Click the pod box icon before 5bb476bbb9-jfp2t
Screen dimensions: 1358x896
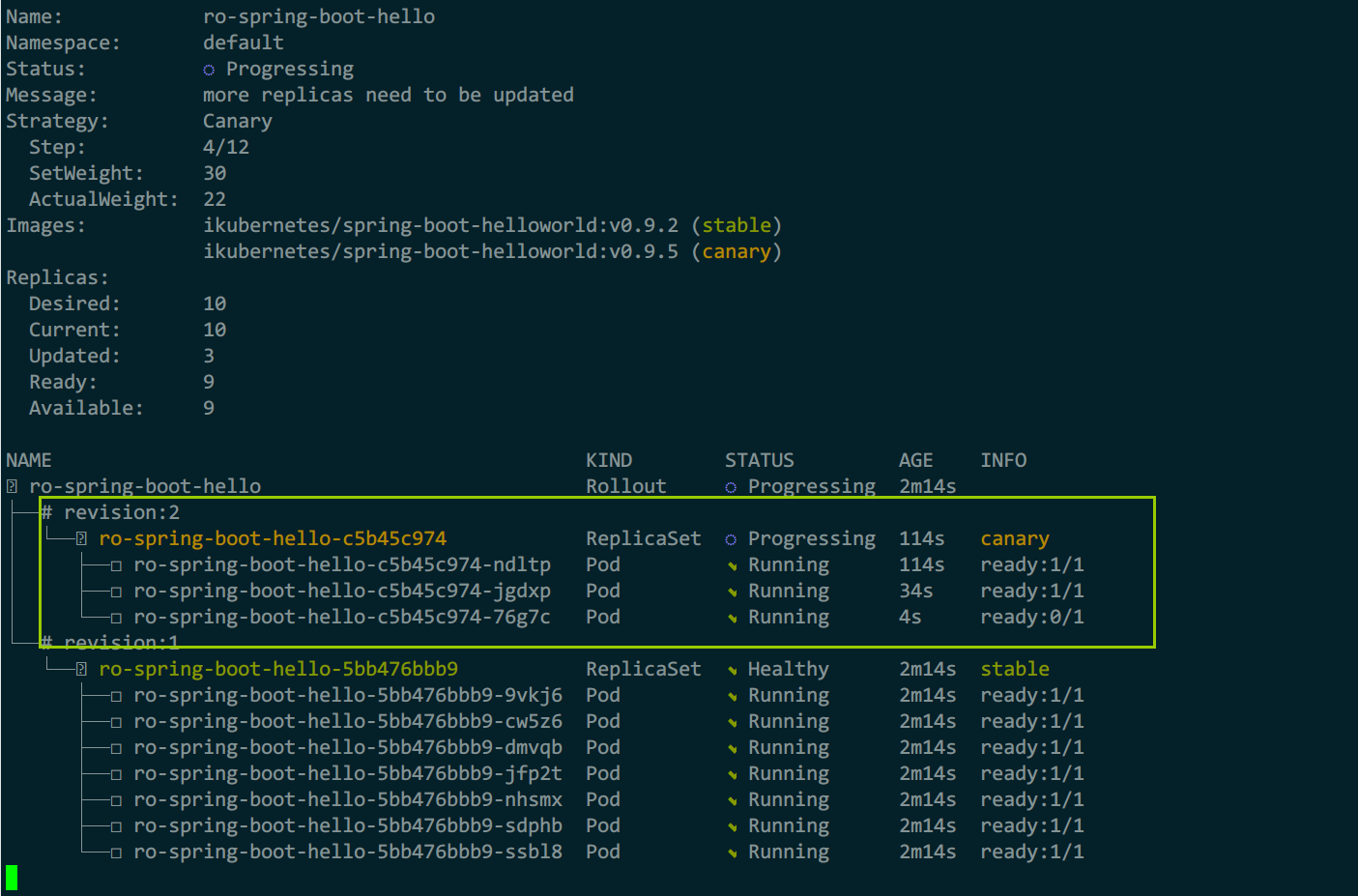pos(116,774)
